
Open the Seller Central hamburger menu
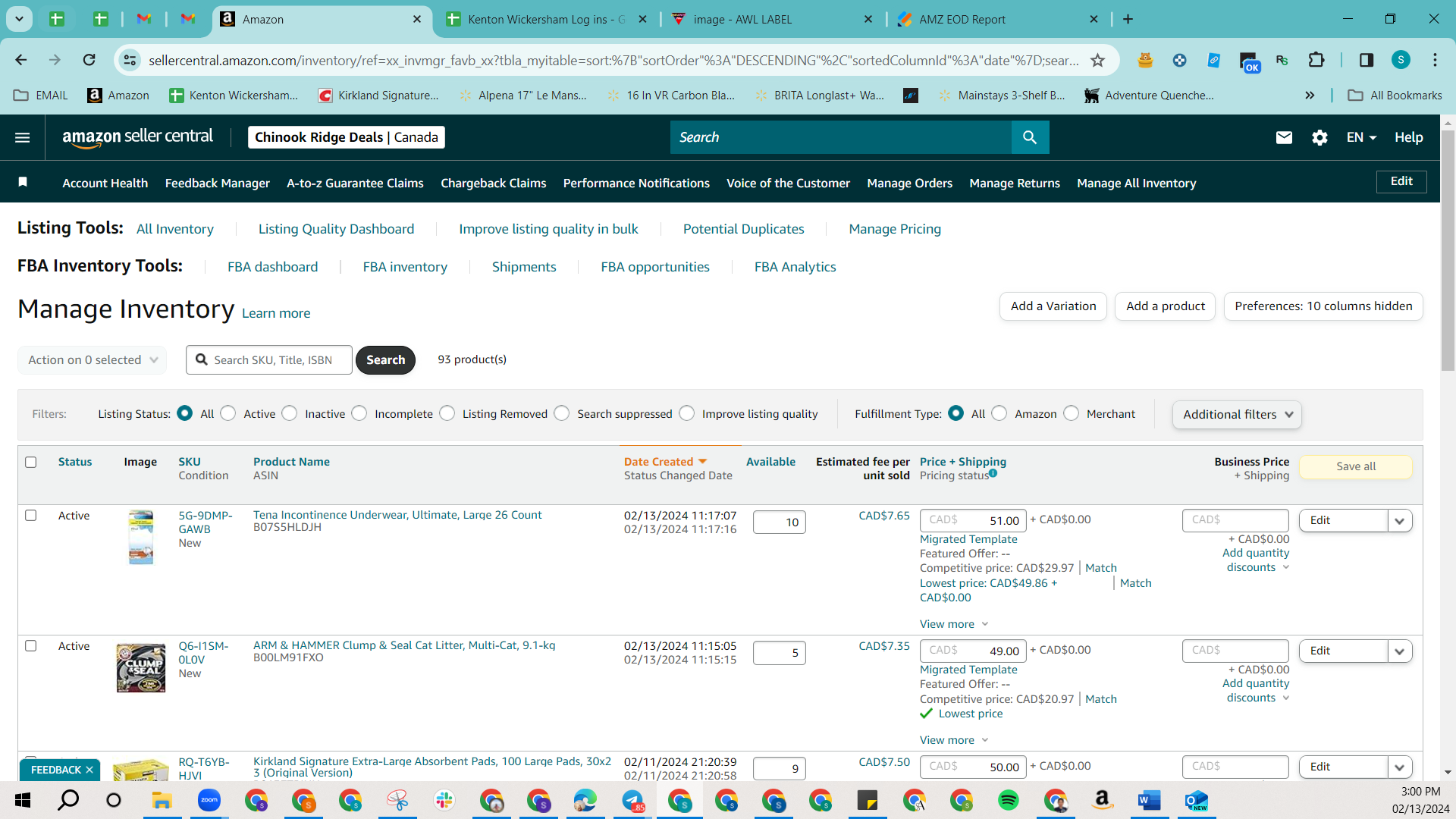[23, 137]
